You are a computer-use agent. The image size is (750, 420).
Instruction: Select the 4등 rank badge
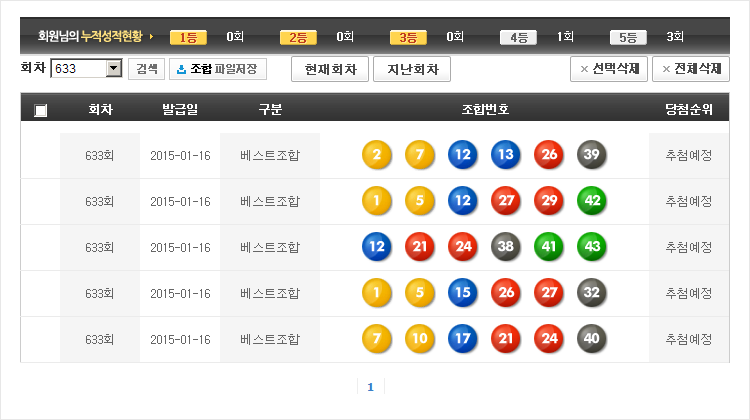click(x=518, y=37)
